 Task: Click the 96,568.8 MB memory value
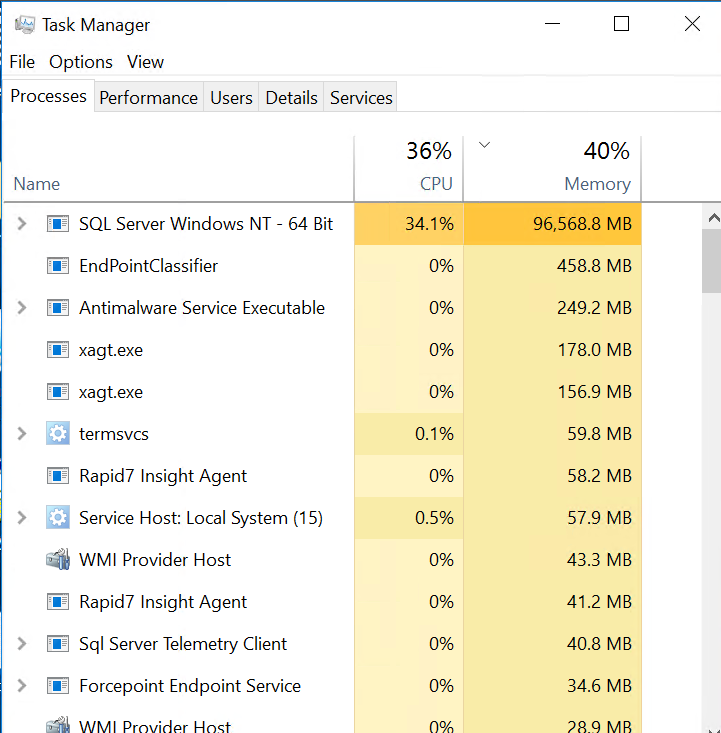pyautogui.click(x=583, y=223)
